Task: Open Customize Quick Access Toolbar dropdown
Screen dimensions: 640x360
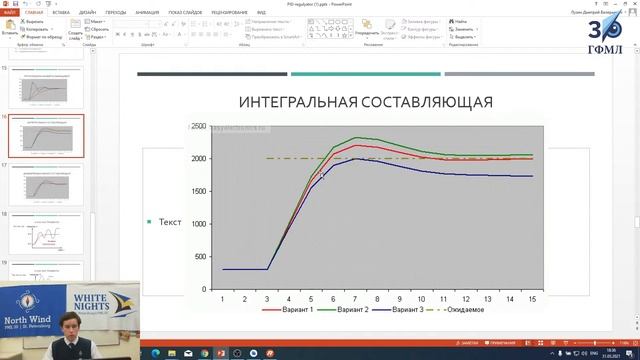Action: coord(56,4)
